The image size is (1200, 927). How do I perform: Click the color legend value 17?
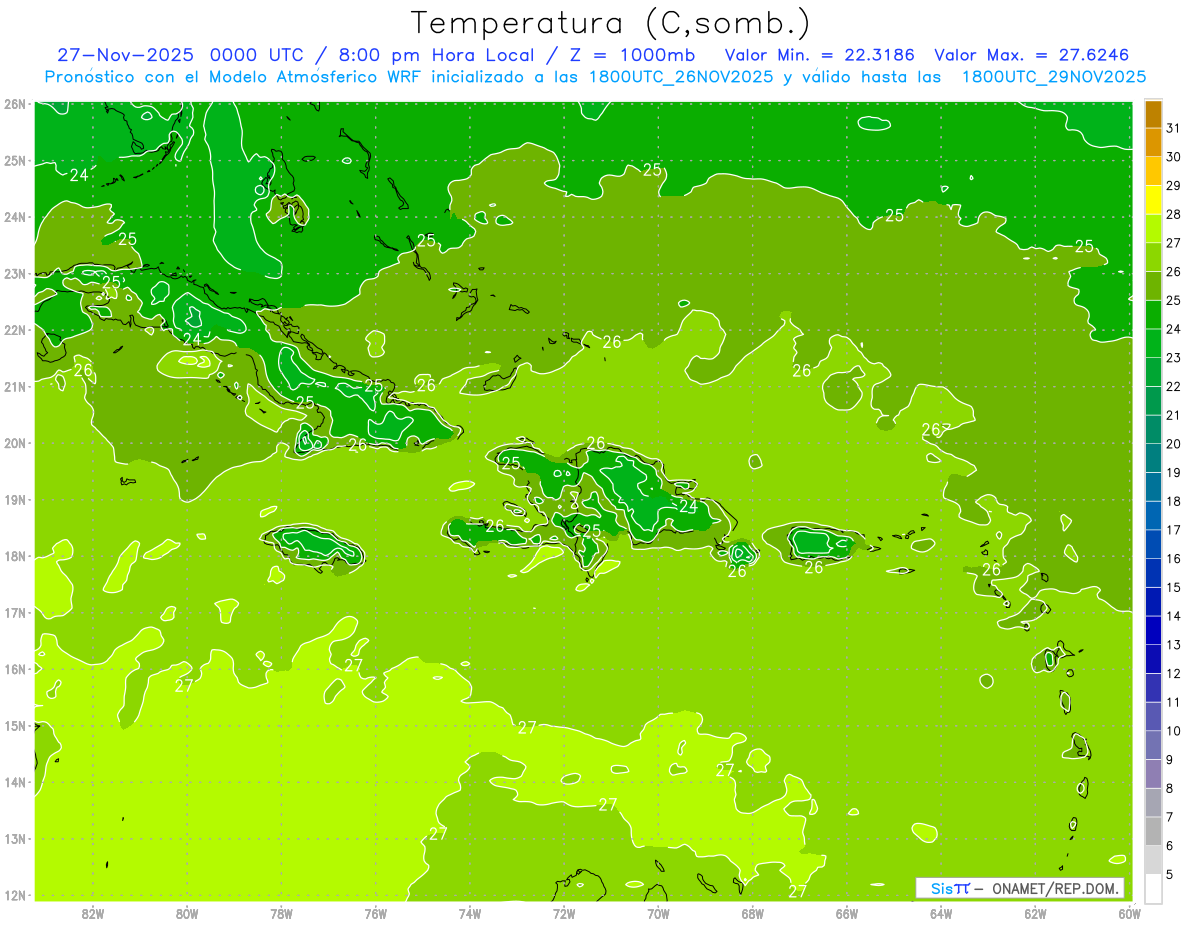tap(1173, 530)
